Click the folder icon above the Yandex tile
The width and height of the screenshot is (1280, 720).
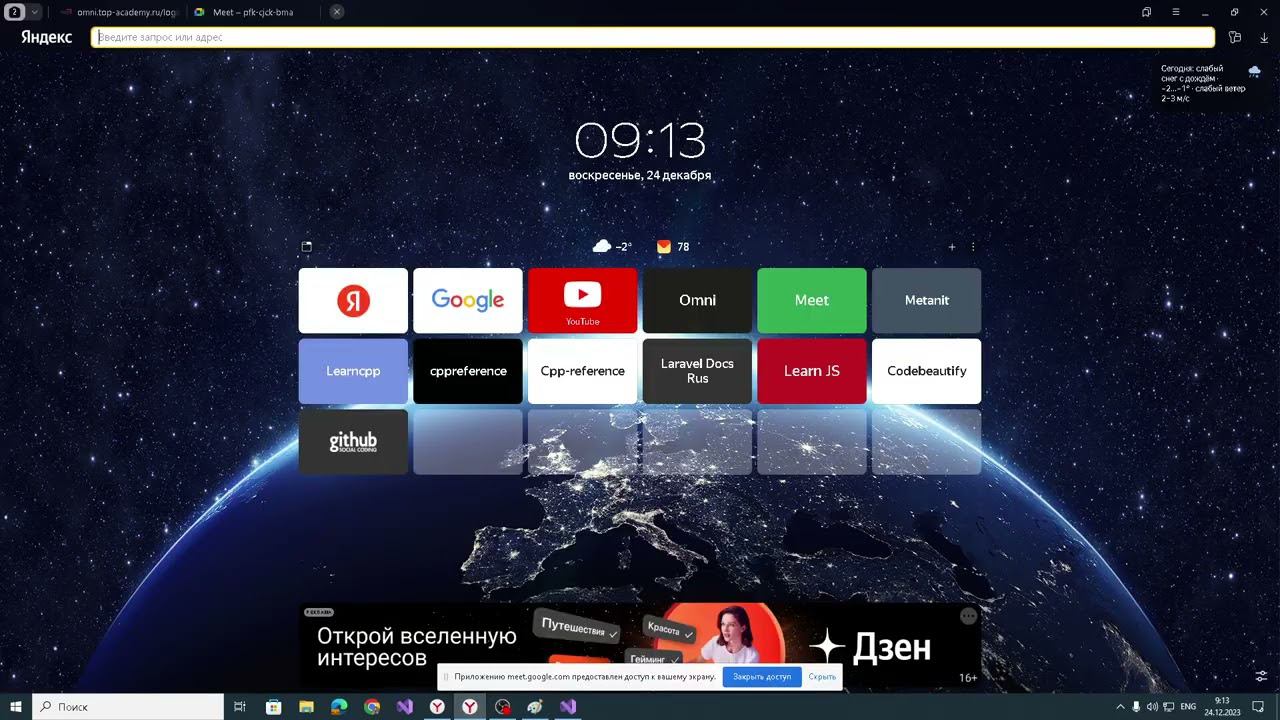coord(307,246)
